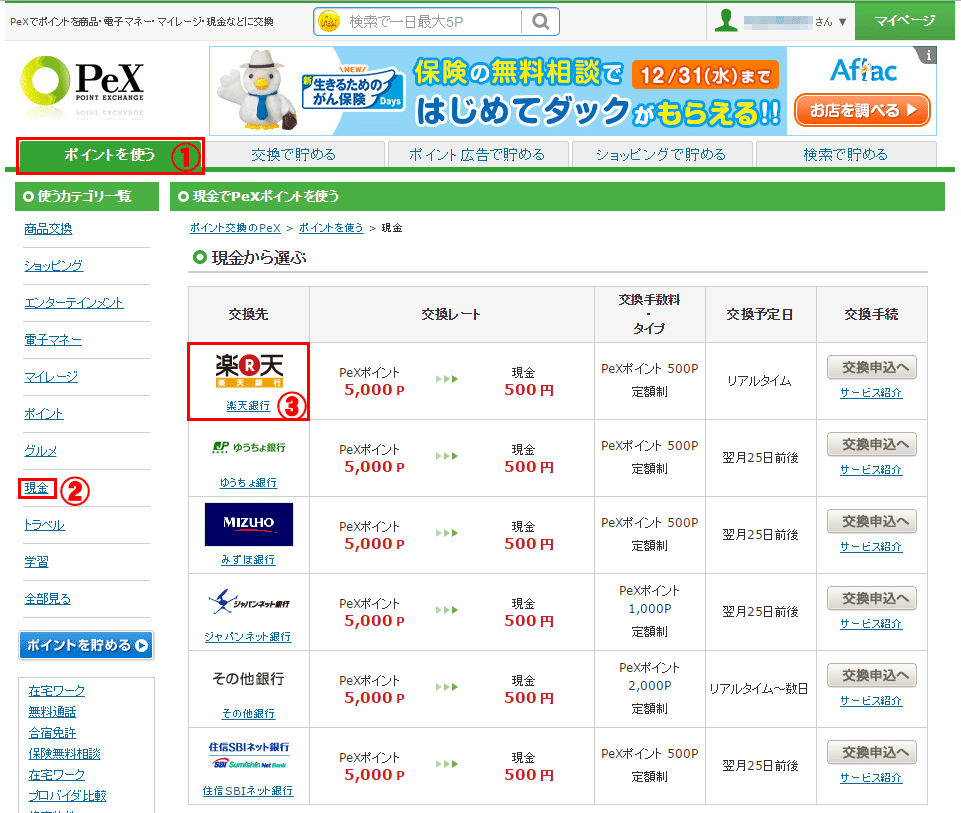Open the プロバイダ比較 link
Image resolution: width=961 pixels, height=813 pixels.
coord(67,796)
